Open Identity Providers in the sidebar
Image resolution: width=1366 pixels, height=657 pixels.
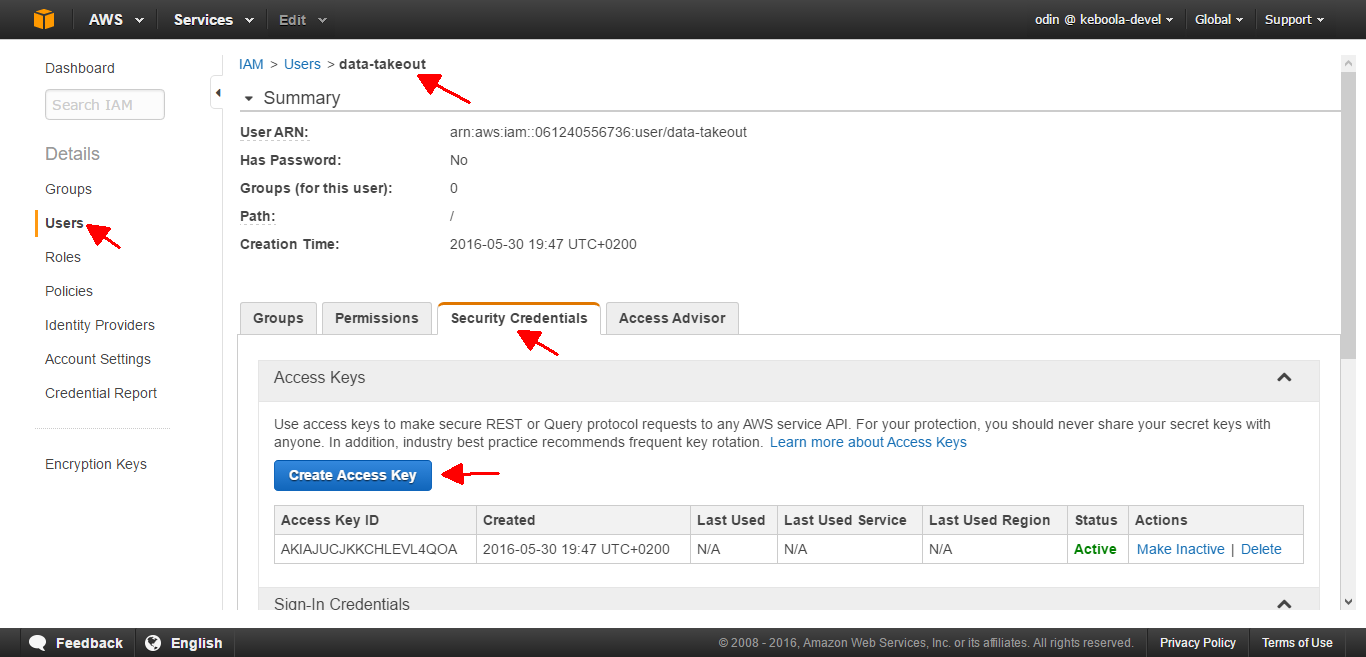coord(100,325)
